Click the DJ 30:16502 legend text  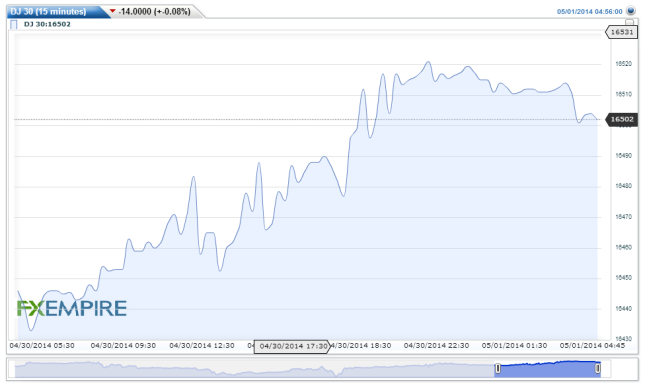coord(47,24)
